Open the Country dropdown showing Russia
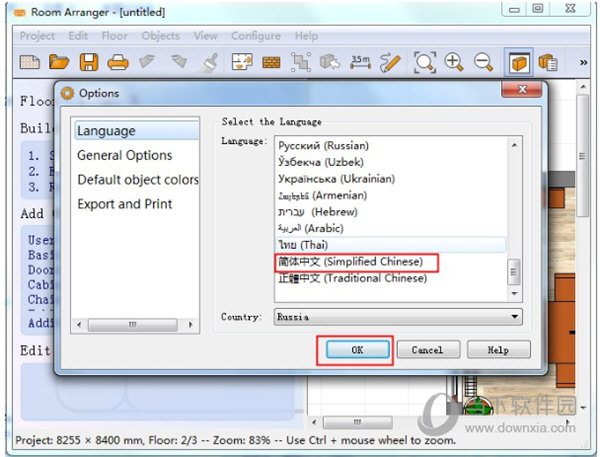 pos(398,317)
